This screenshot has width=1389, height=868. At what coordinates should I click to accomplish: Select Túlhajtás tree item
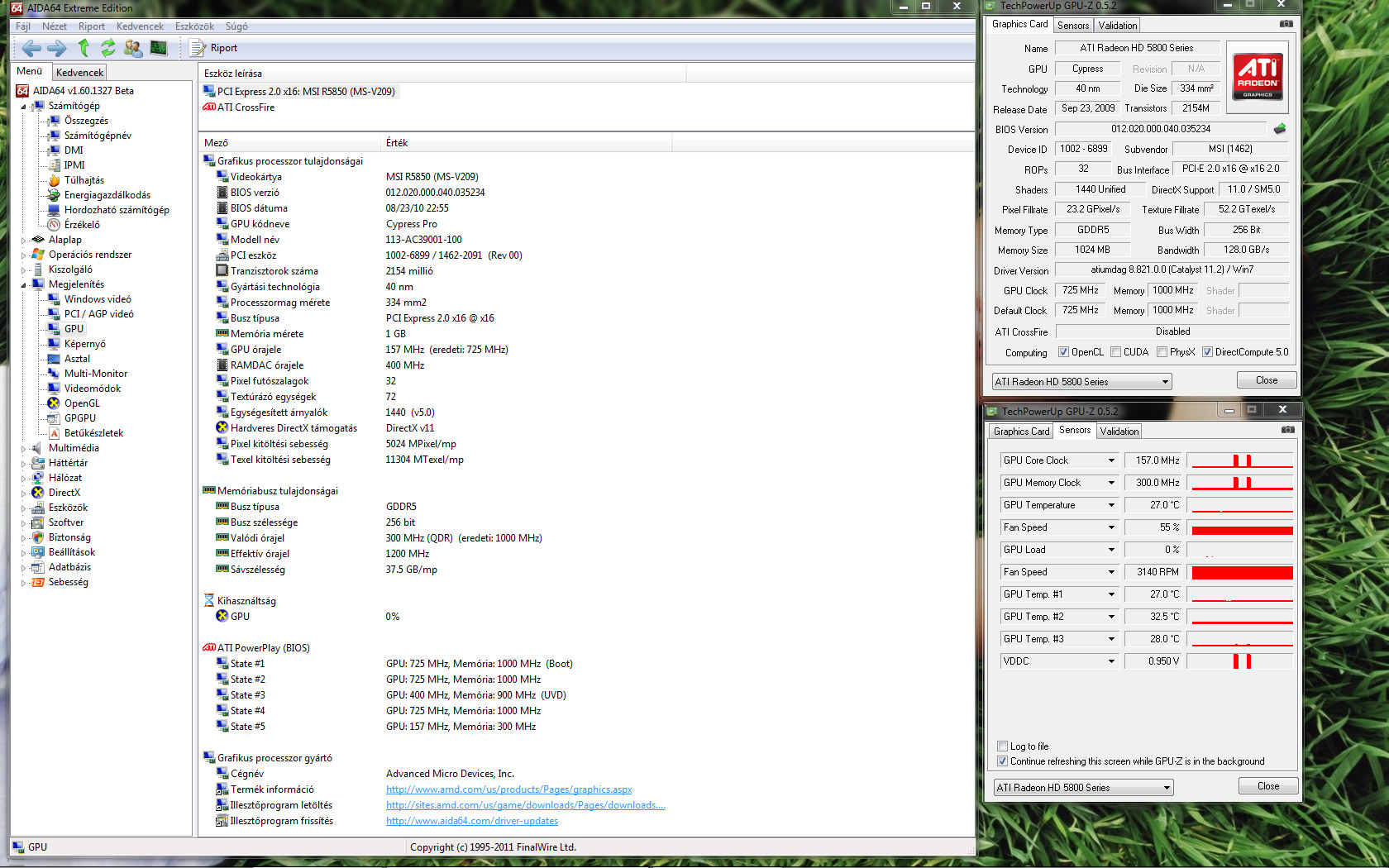click(84, 180)
